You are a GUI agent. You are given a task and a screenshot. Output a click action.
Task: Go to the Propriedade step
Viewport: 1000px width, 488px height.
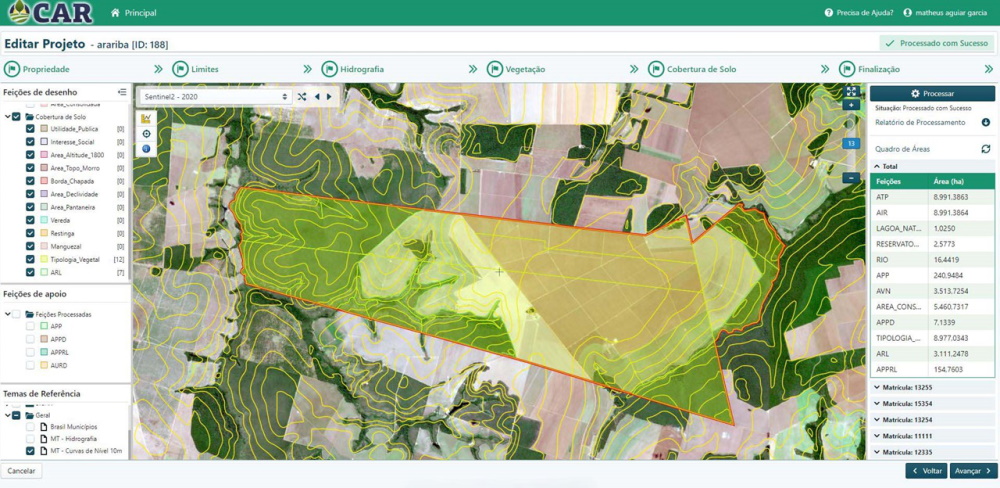click(x=37, y=69)
